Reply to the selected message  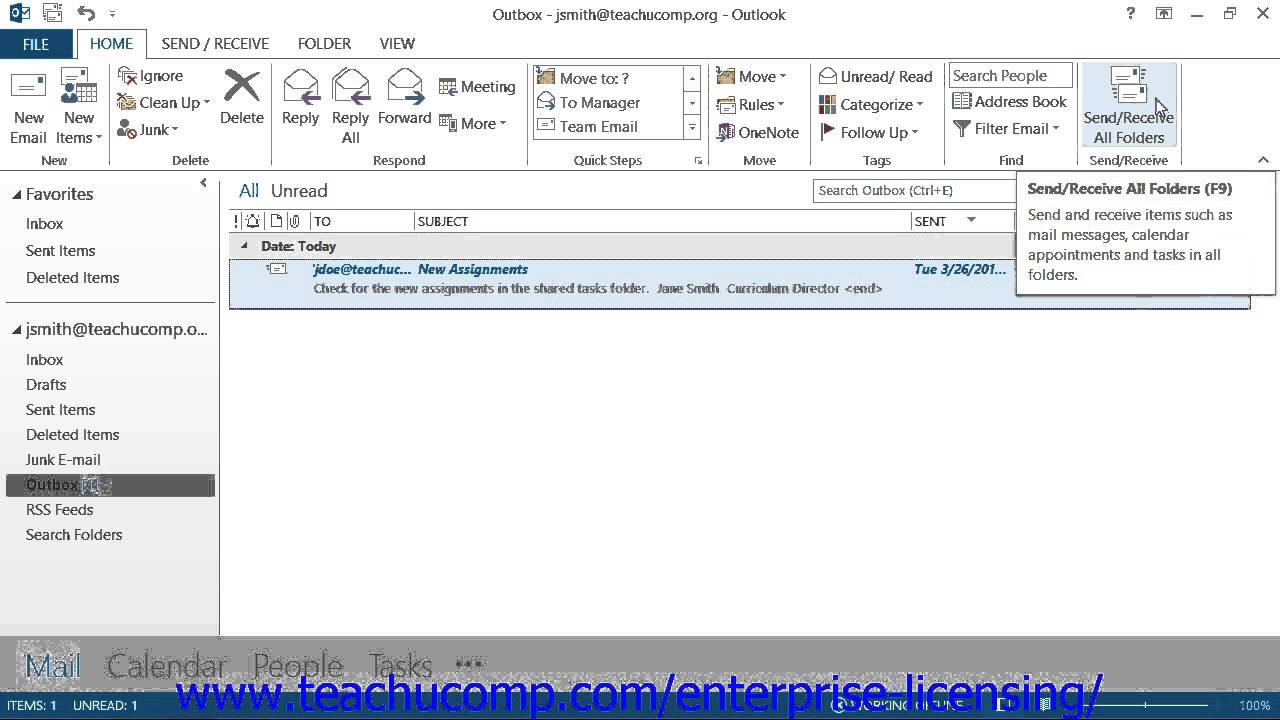click(x=300, y=97)
